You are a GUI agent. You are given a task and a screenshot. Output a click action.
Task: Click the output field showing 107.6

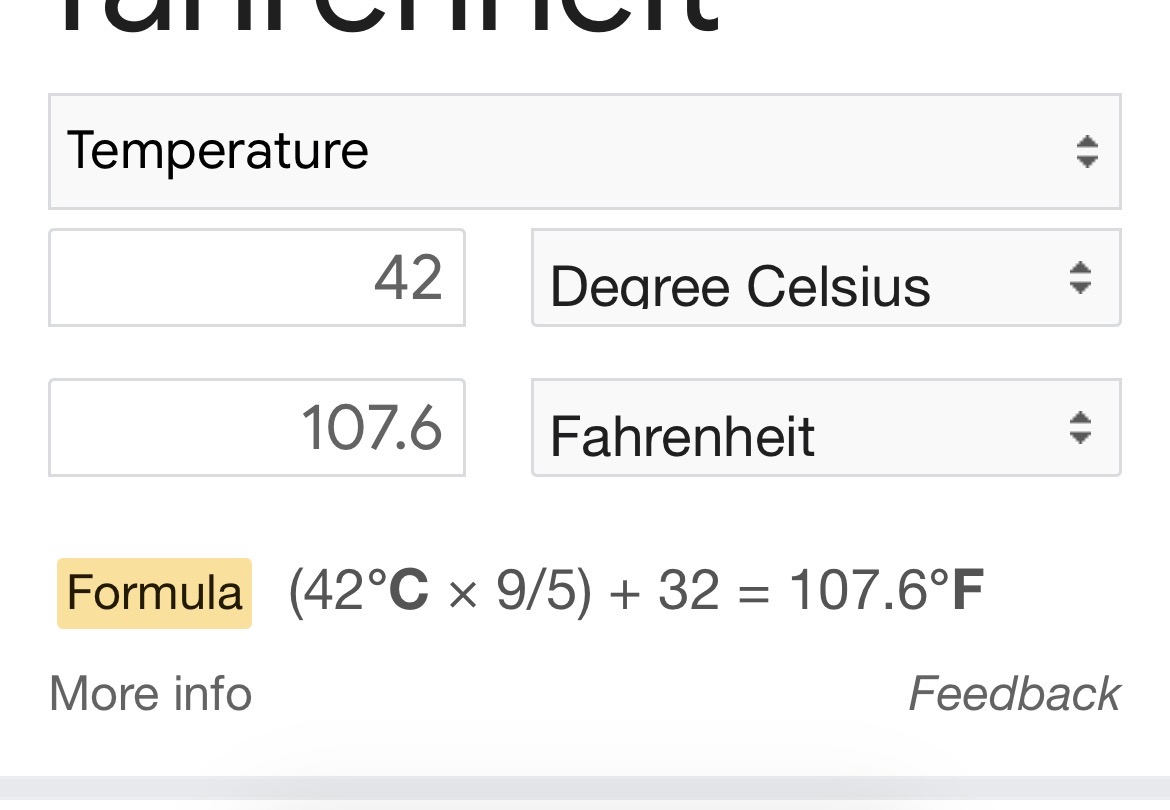pyautogui.click(x=257, y=428)
